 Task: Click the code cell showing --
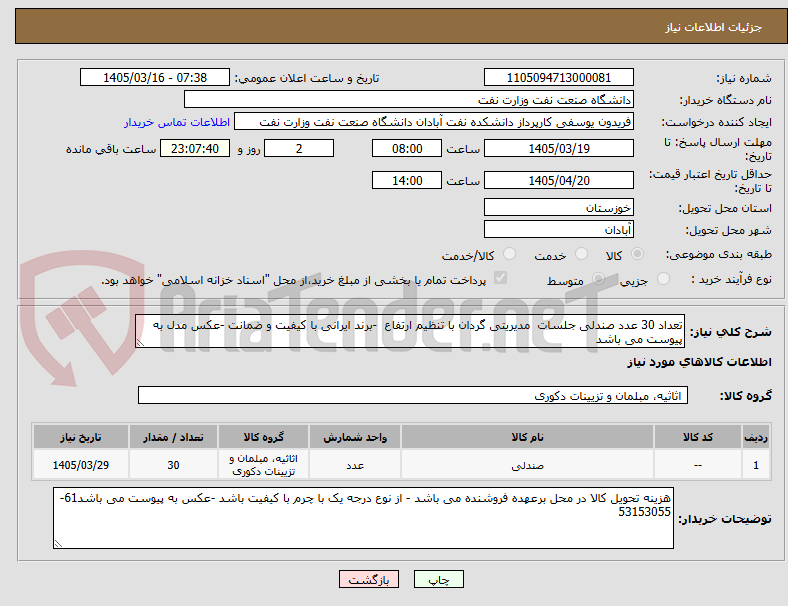pyautogui.click(x=698, y=465)
